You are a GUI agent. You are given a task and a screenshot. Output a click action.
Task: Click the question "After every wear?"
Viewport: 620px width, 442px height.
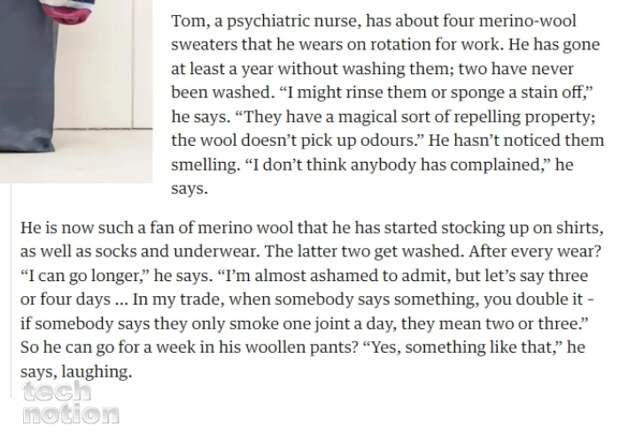(x=535, y=251)
